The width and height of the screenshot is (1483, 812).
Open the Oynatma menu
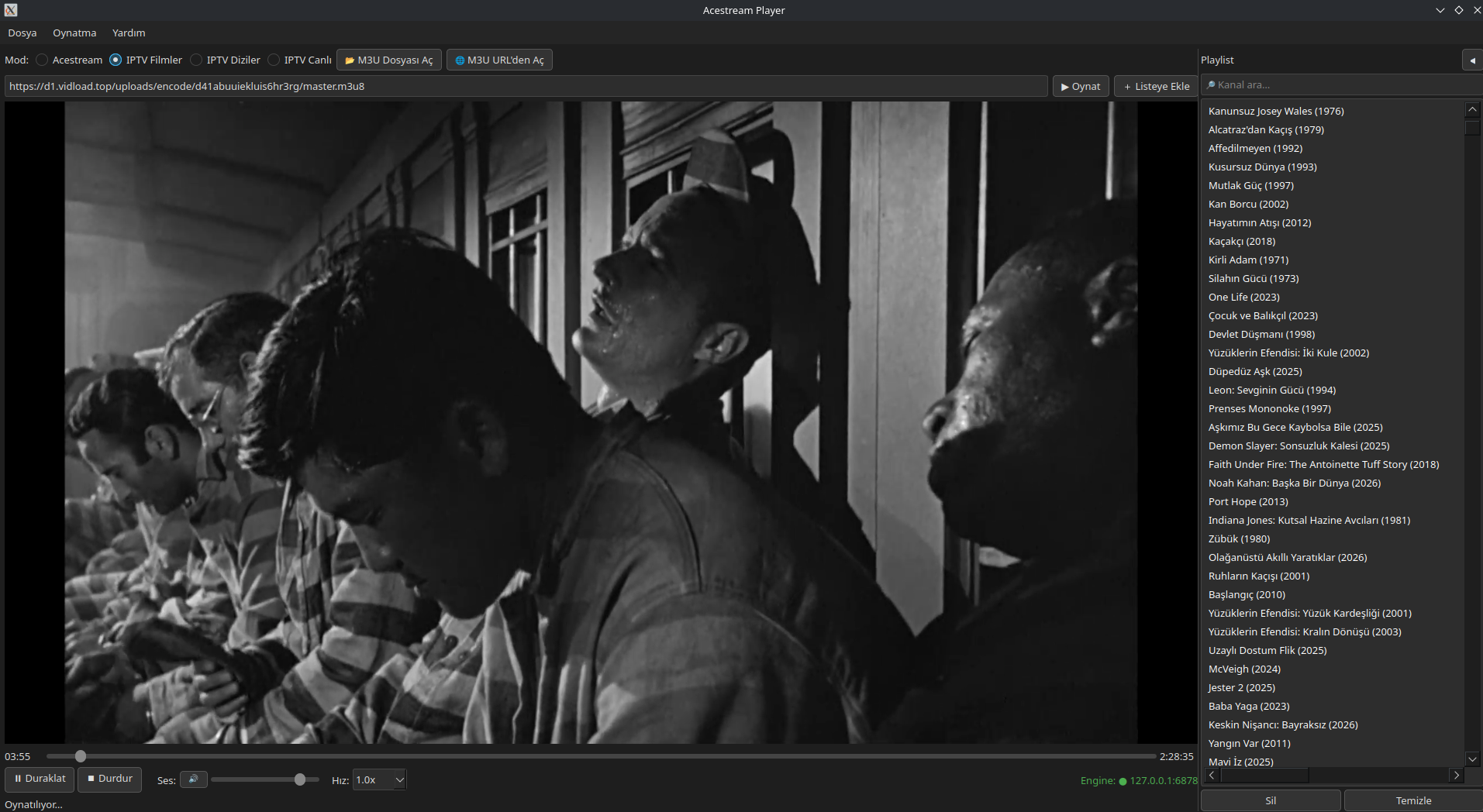[x=74, y=33]
